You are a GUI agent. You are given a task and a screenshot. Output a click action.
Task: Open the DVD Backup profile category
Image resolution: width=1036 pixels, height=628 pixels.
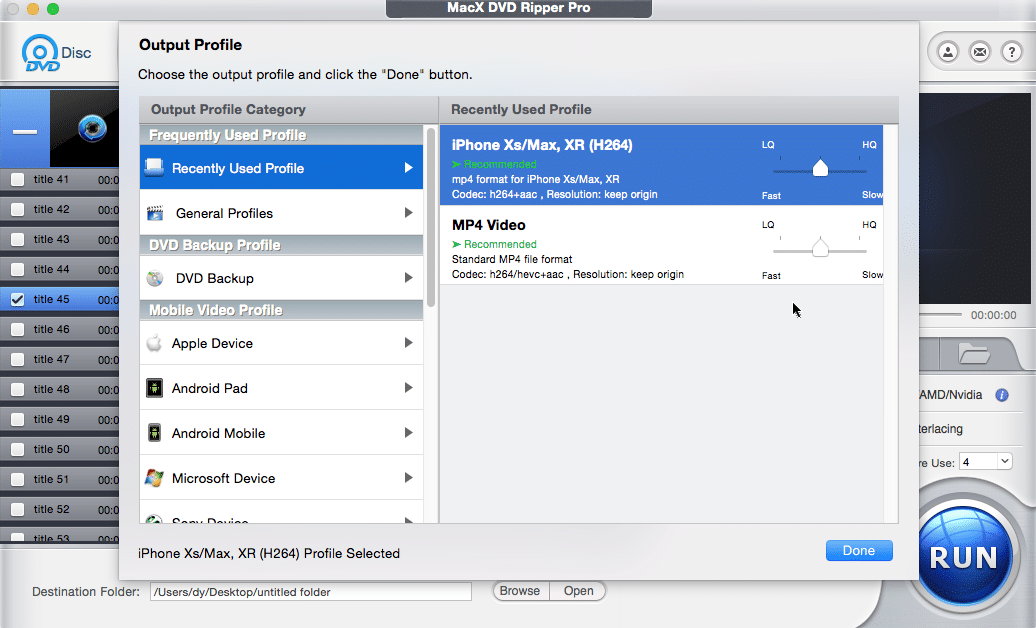(280, 277)
